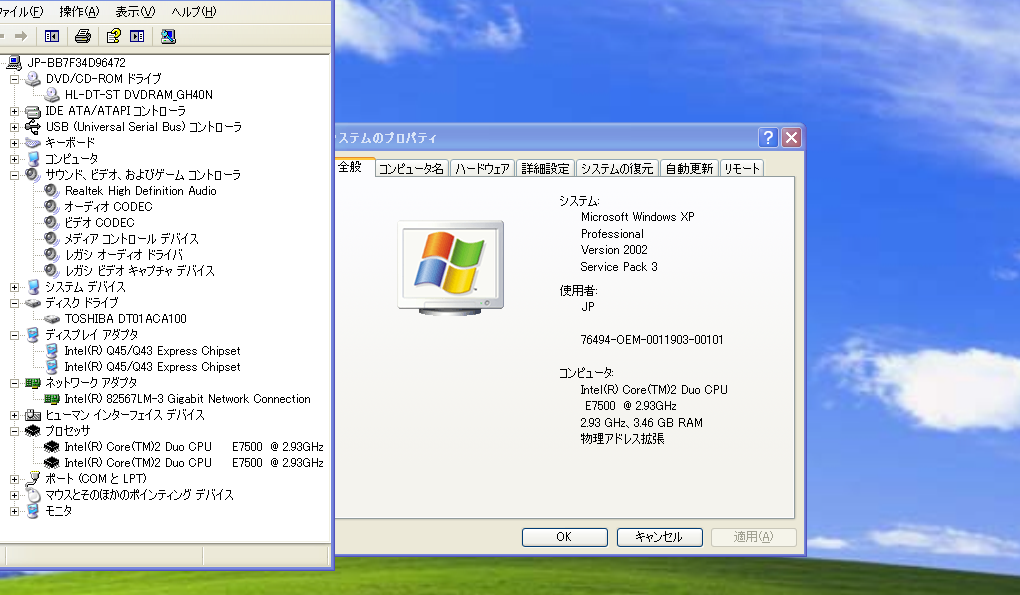Viewport: 1020px width, 595px height.
Task: Select the レガシ ビデオ キャプチャ デバイス row
Action: pos(139,271)
